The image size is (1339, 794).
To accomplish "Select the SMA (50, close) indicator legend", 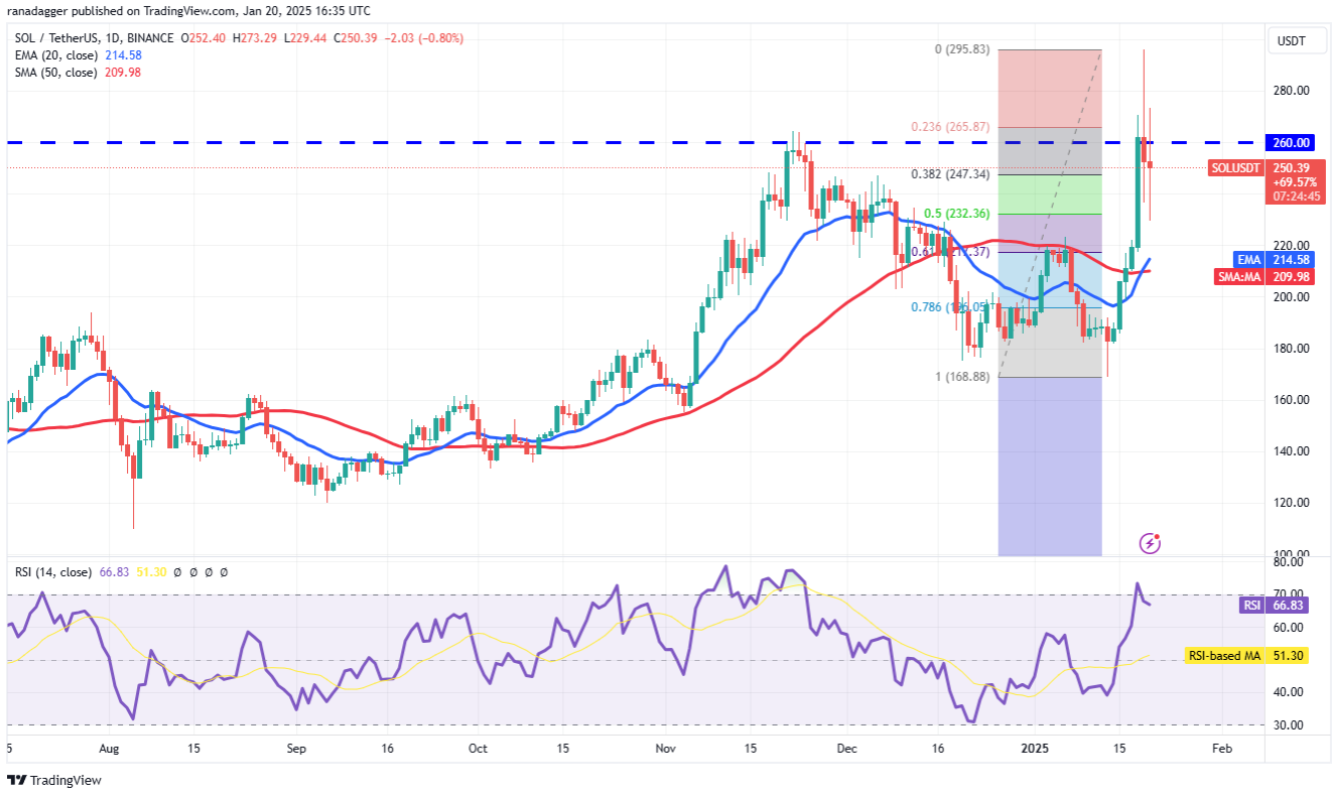I will 77,72.
